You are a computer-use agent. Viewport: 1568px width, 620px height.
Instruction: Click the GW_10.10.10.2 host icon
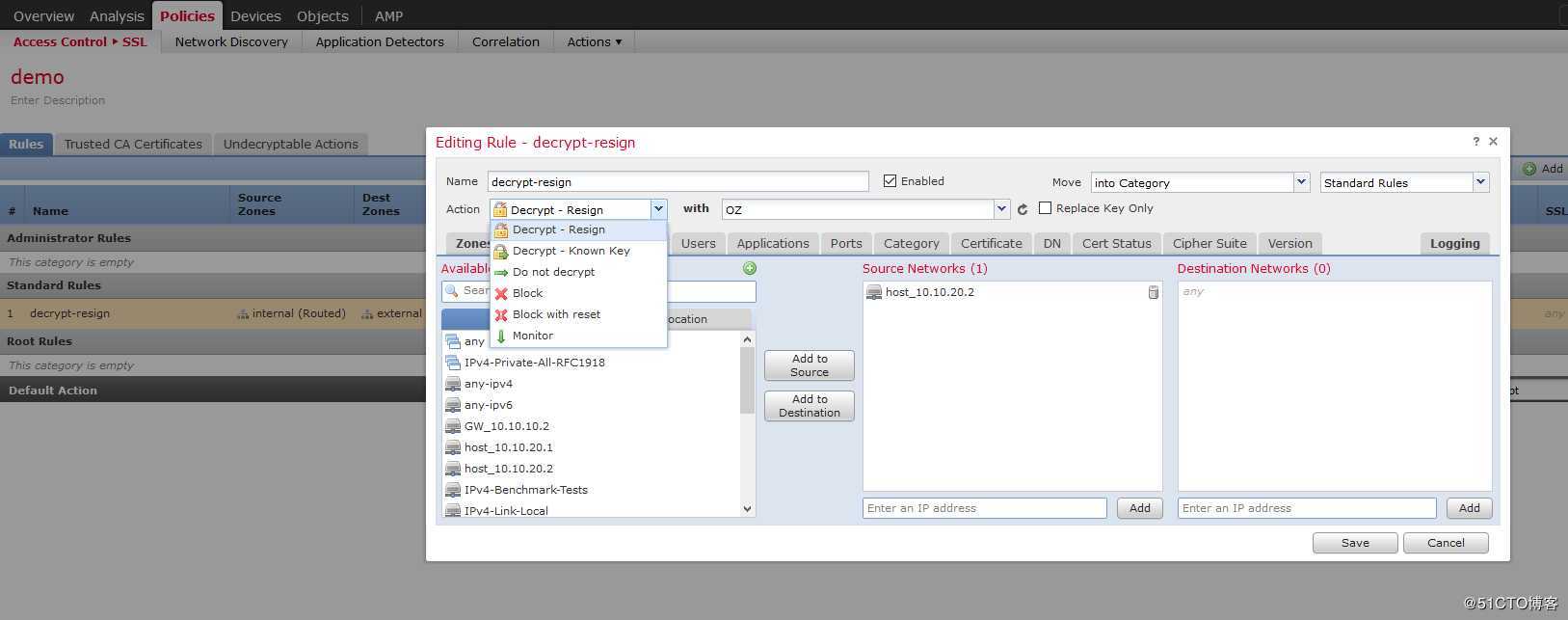pyautogui.click(x=453, y=426)
